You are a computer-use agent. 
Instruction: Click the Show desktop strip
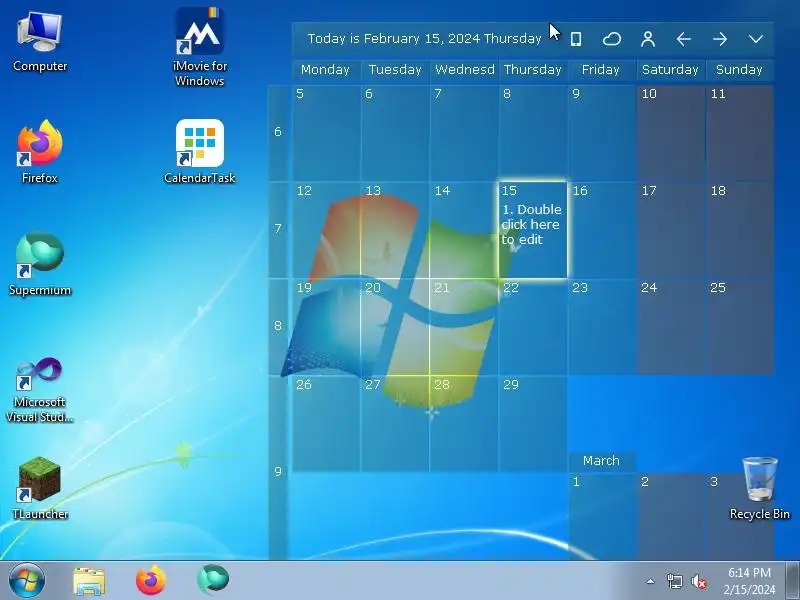pyautogui.click(x=792, y=581)
